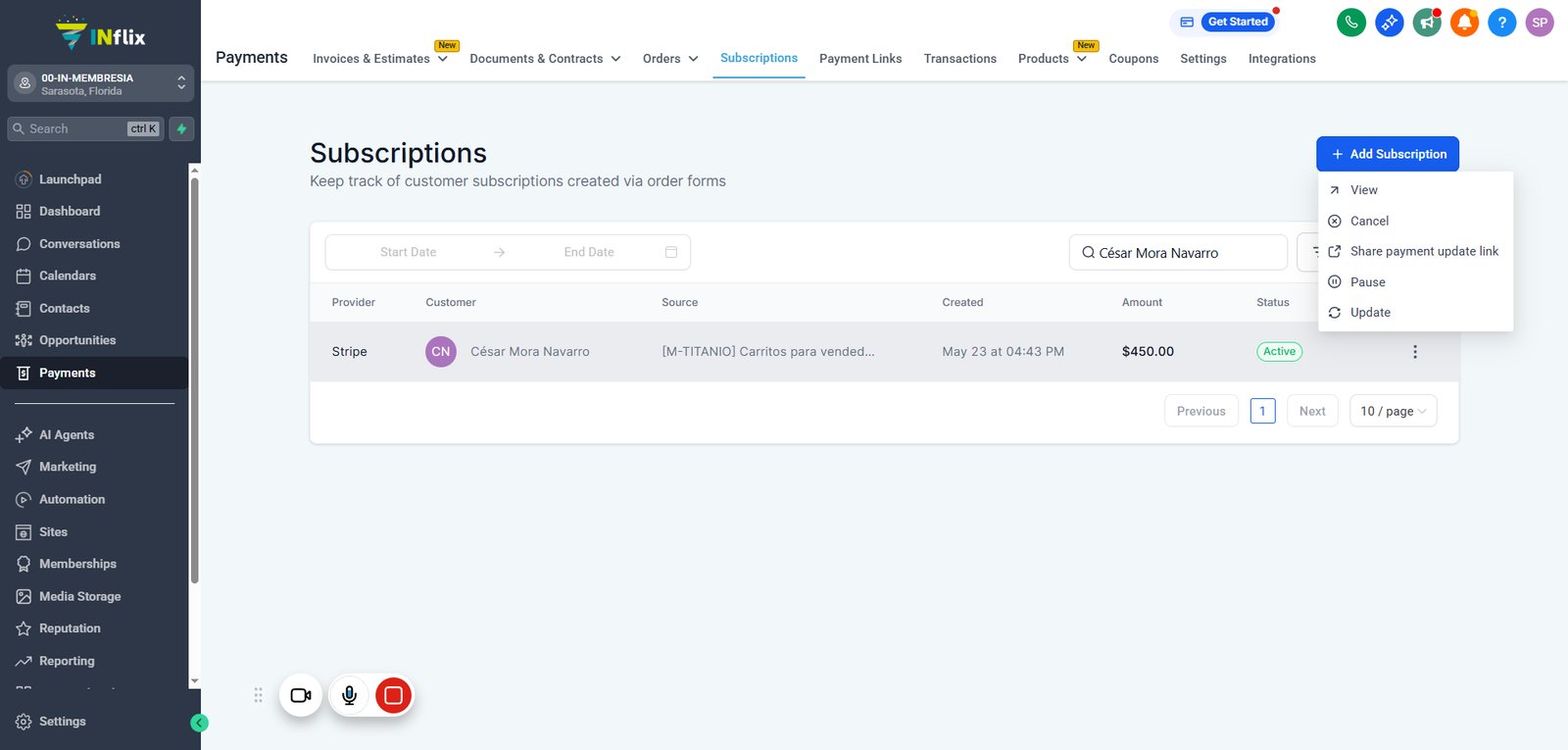Screen dimensions: 1568x750
Task: Toggle the microphone in recording controls
Action: click(349, 695)
